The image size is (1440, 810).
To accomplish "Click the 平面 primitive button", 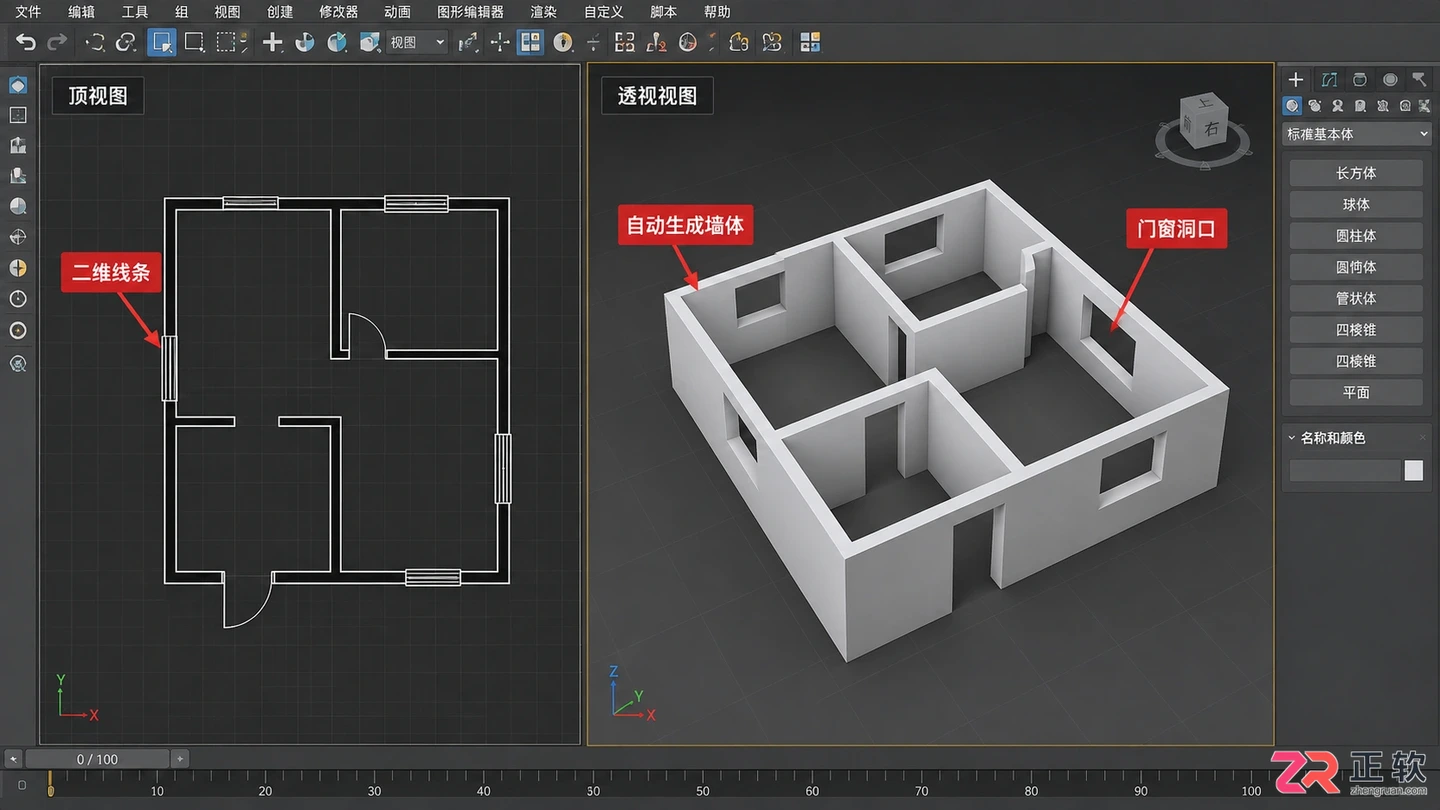I will click(1356, 392).
